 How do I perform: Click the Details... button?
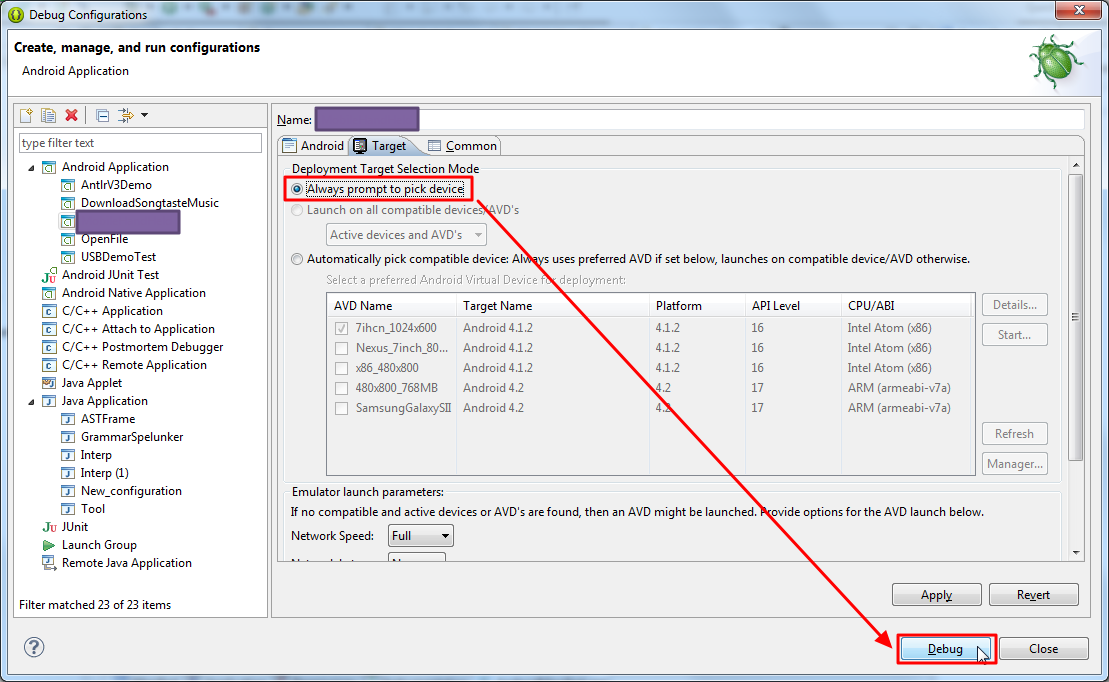(1014, 305)
